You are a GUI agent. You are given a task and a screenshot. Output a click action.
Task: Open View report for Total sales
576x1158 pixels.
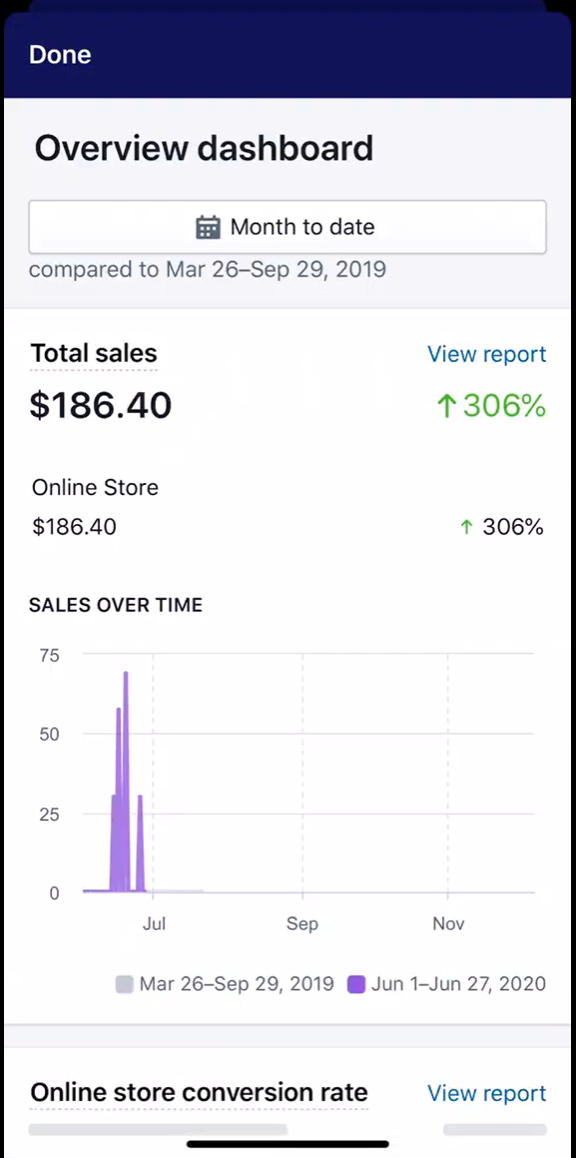tap(487, 354)
